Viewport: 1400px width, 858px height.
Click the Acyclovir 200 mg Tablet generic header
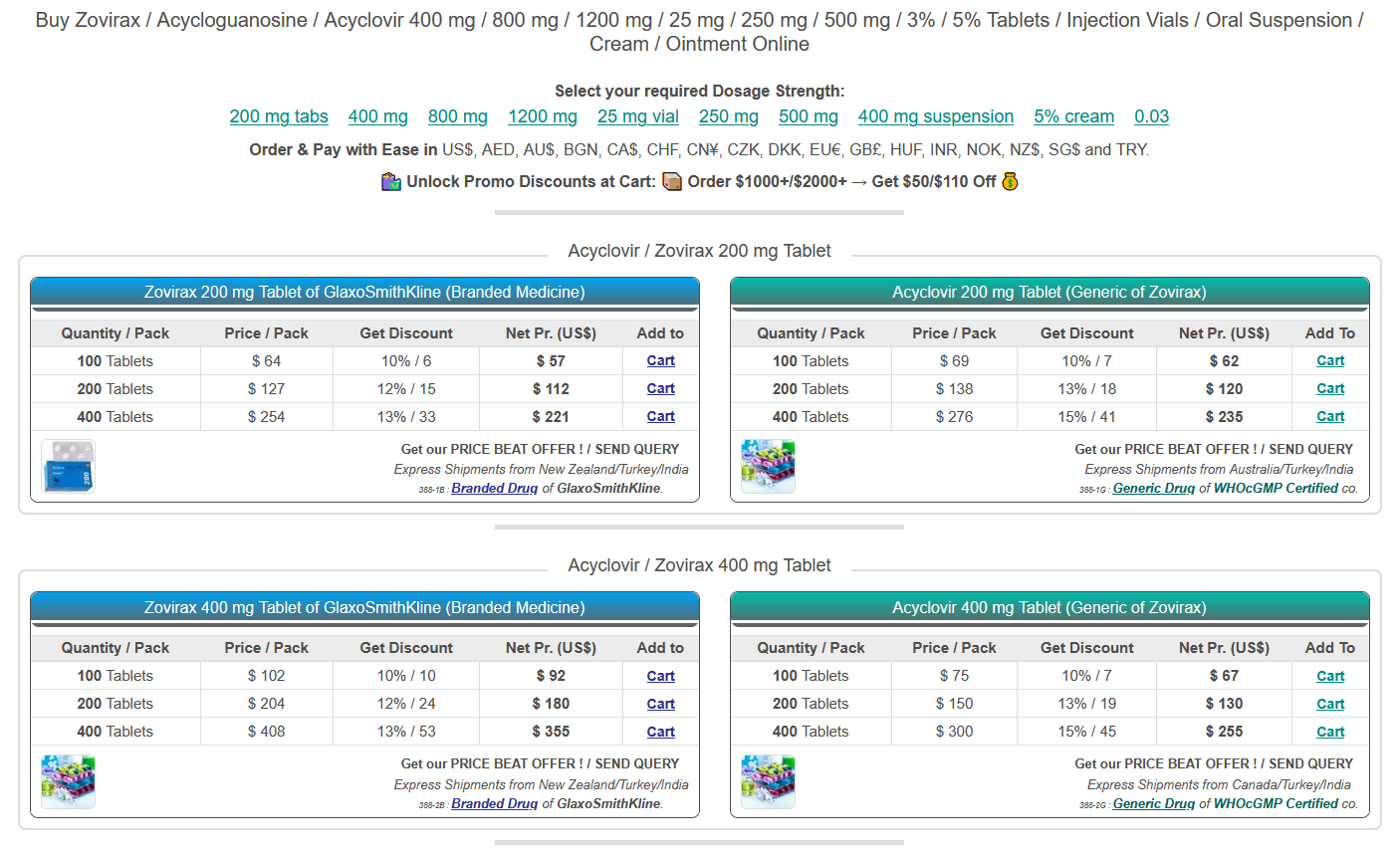point(1050,293)
